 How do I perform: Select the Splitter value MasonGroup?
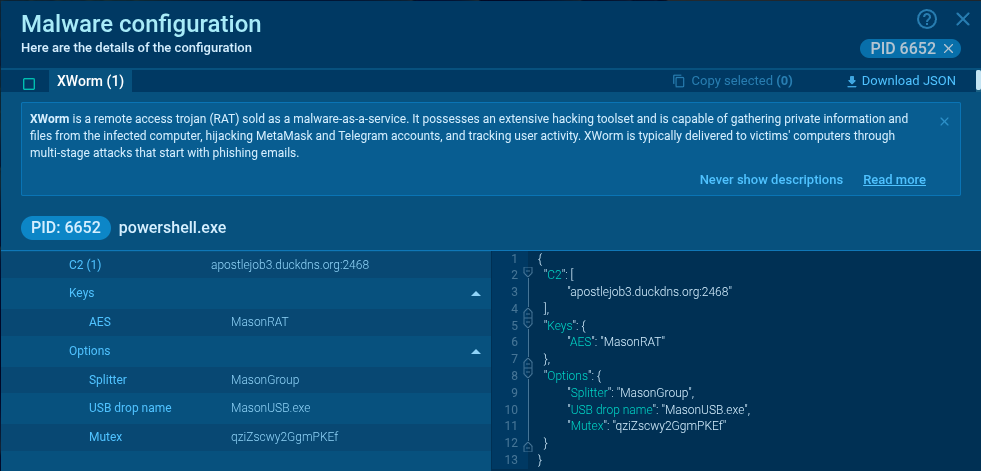click(265, 380)
